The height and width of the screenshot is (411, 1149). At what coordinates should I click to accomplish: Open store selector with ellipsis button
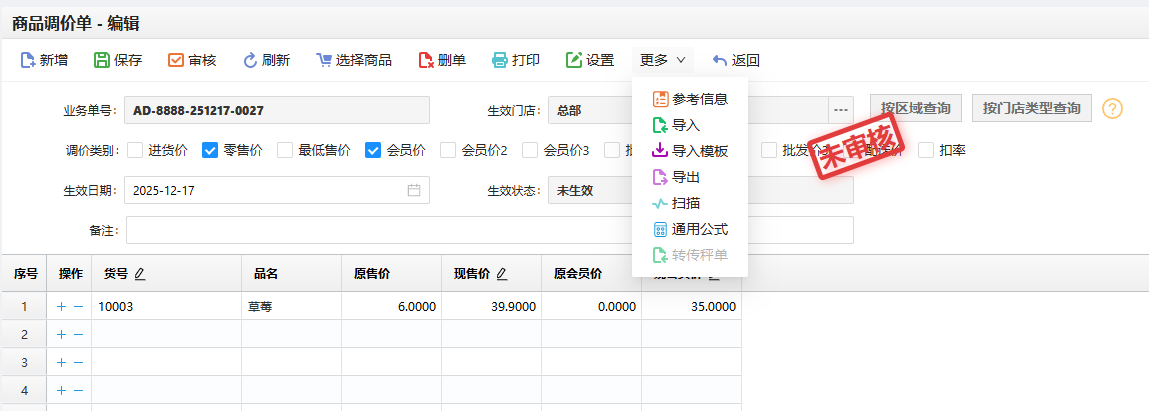click(840, 109)
